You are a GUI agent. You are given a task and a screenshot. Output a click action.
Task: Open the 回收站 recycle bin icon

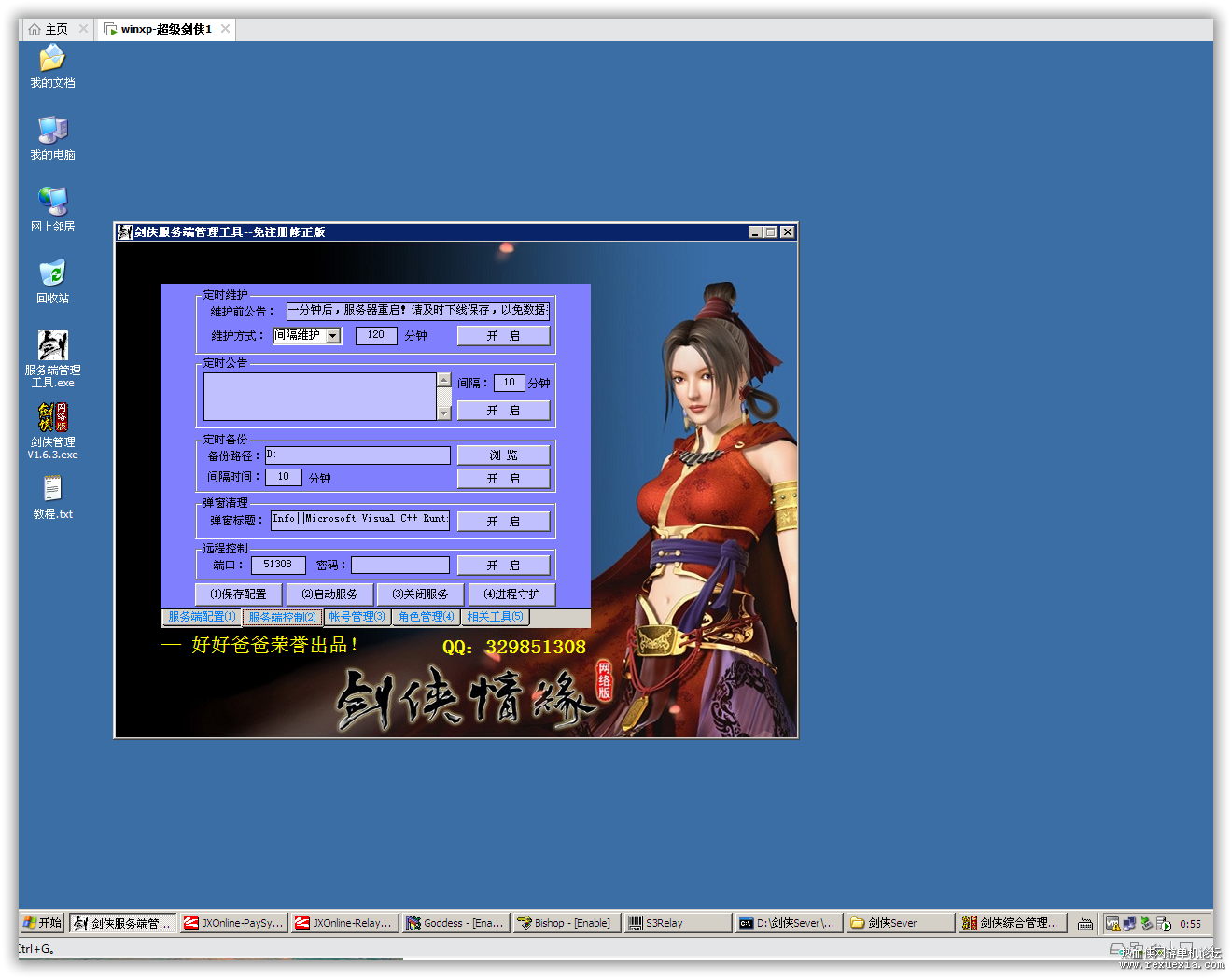52,274
